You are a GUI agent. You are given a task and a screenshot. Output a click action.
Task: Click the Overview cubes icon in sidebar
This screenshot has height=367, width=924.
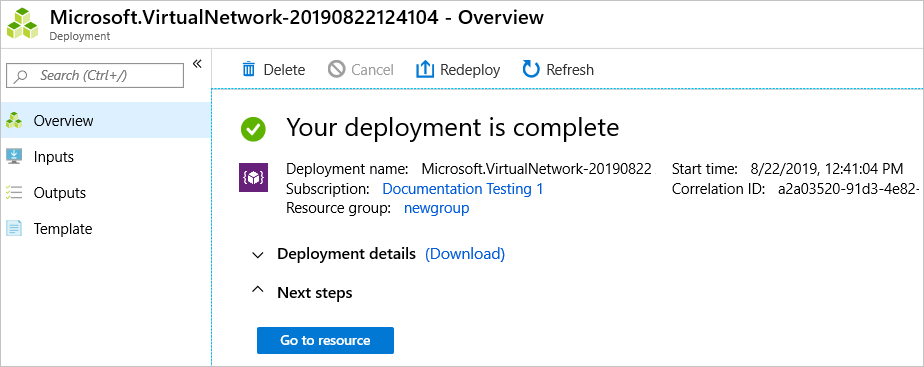[x=14, y=120]
